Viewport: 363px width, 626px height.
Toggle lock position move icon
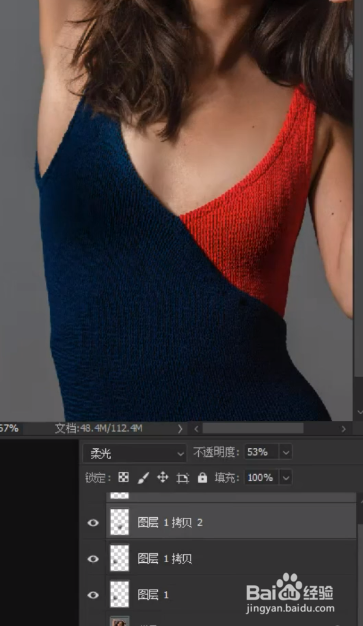click(163, 477)
